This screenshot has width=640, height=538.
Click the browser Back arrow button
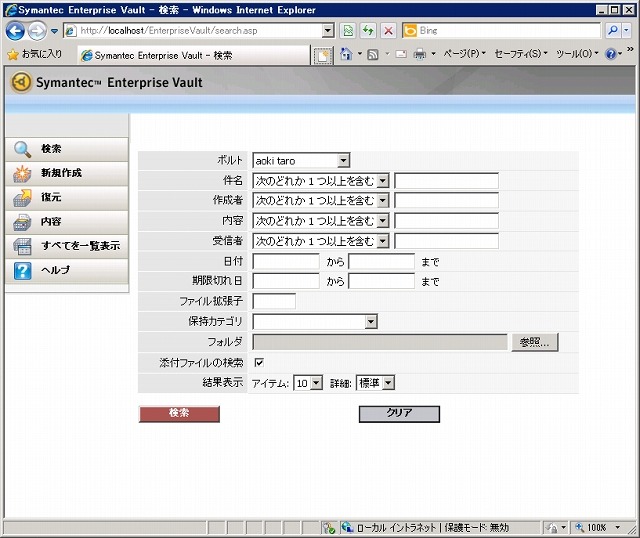[x=15, y=31]
